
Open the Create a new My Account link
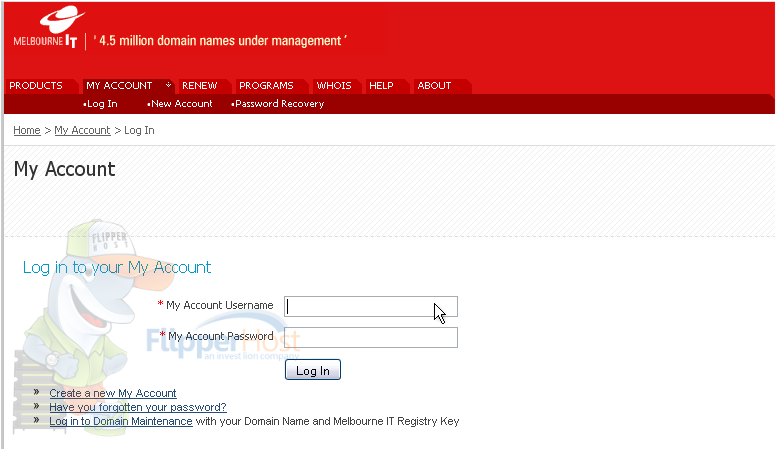click(x=113, y=393)
